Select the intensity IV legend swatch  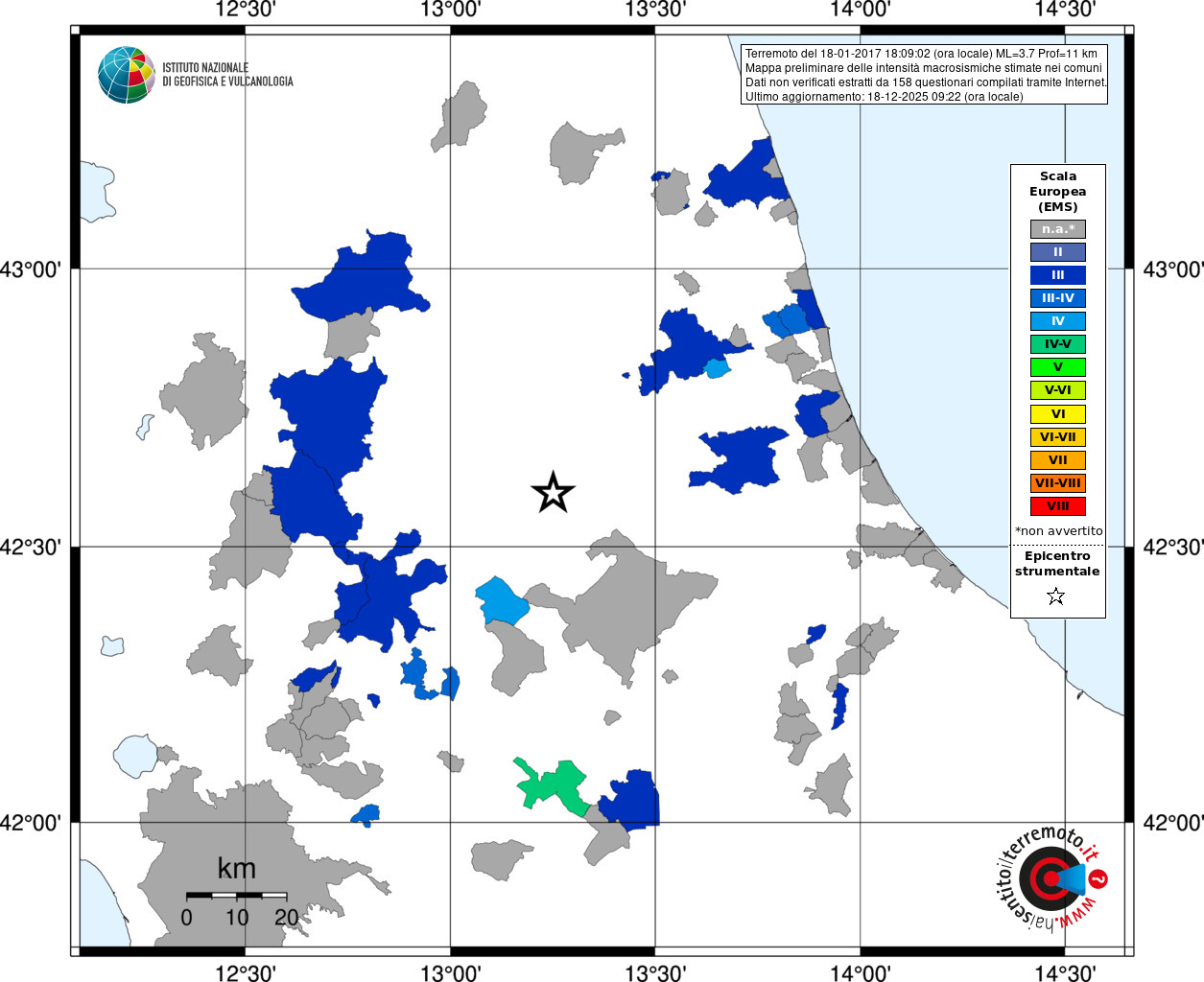[x=1058, y=321]
